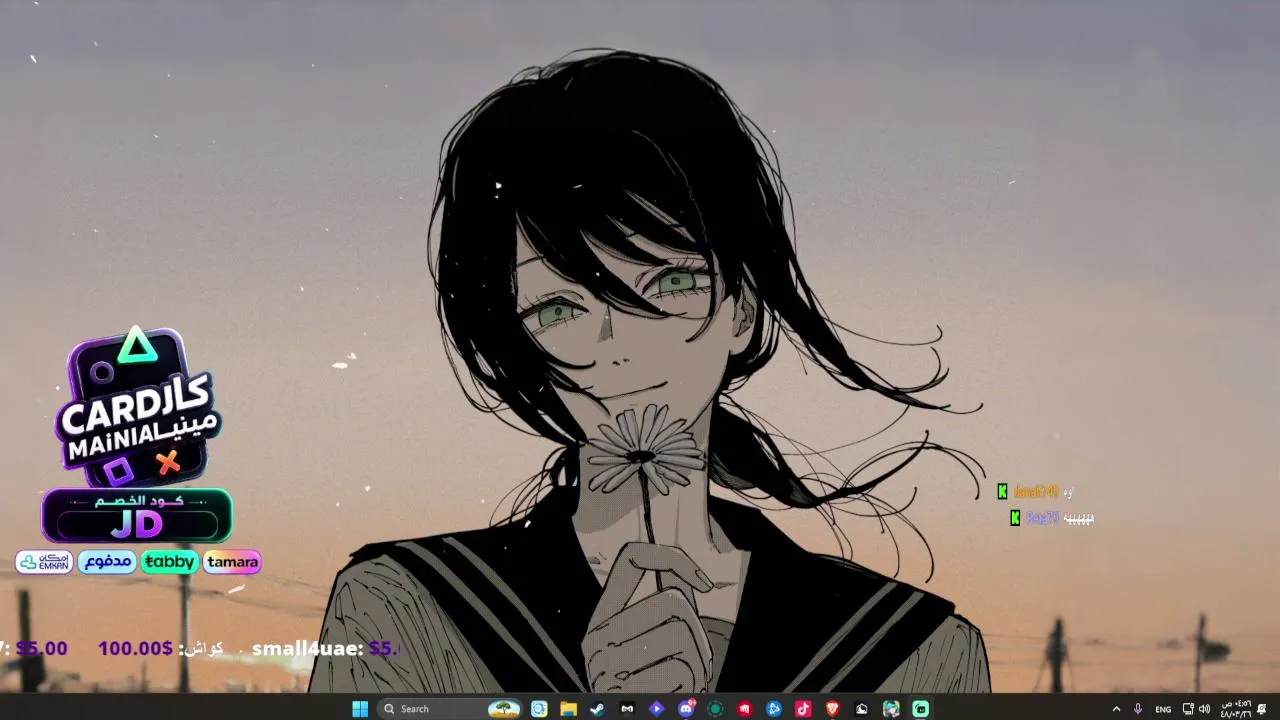Switch the ENG input language
Image resolution: width=1280 pixels, height=720 pixels.
[x=1163, y=709]
